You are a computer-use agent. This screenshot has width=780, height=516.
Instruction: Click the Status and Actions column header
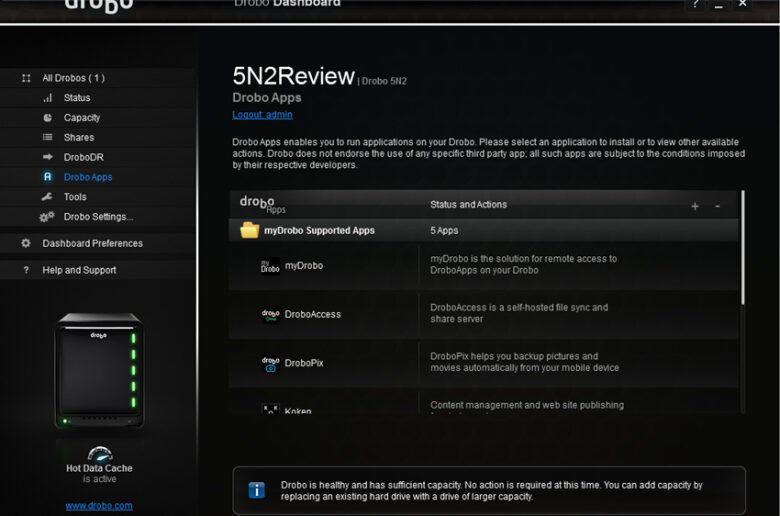(469, 205)
